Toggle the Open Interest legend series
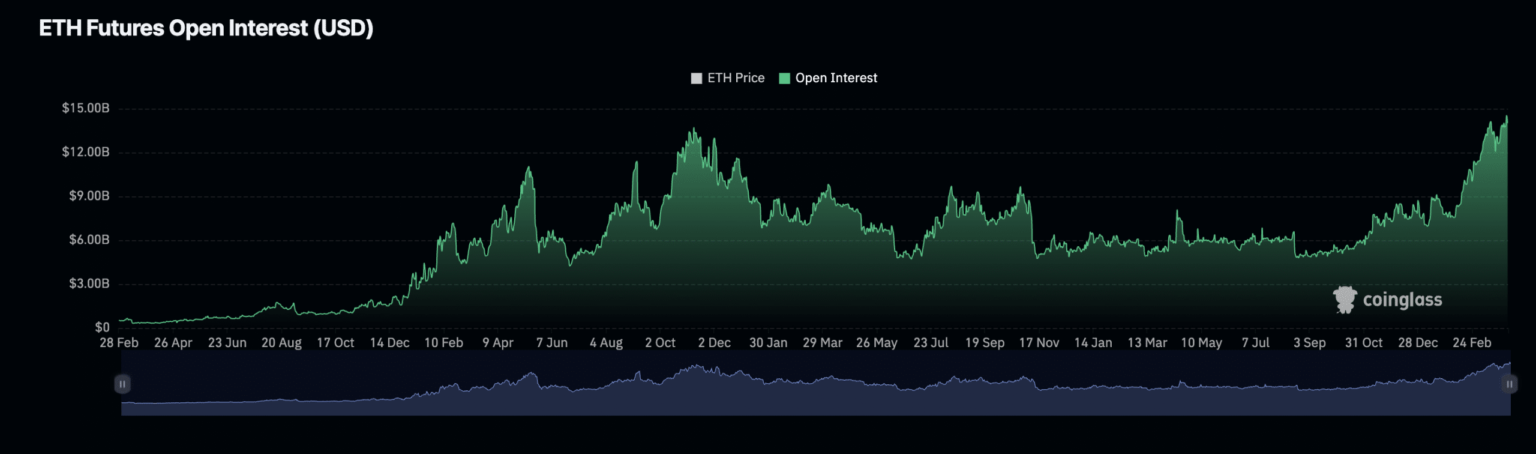Viewport: 1536px width, 454px height. (836, 78)
